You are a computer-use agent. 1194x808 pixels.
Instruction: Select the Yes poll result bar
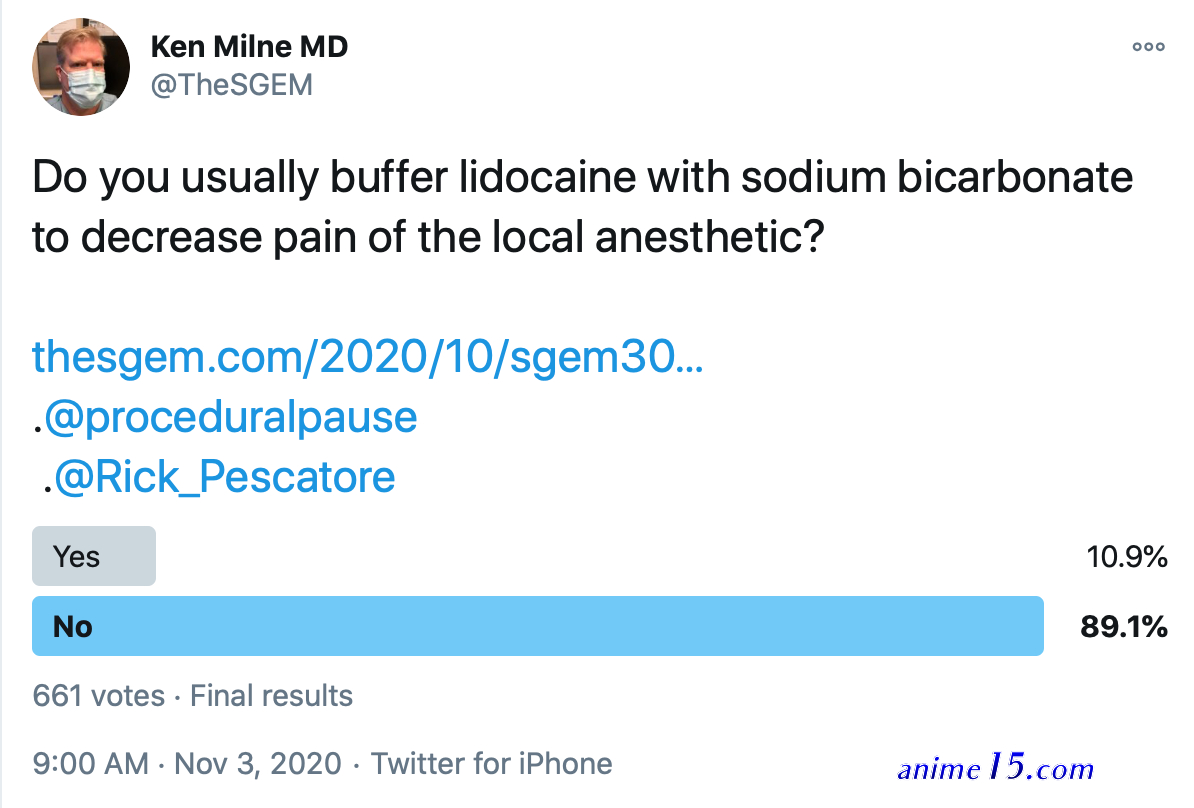point(94,556)
